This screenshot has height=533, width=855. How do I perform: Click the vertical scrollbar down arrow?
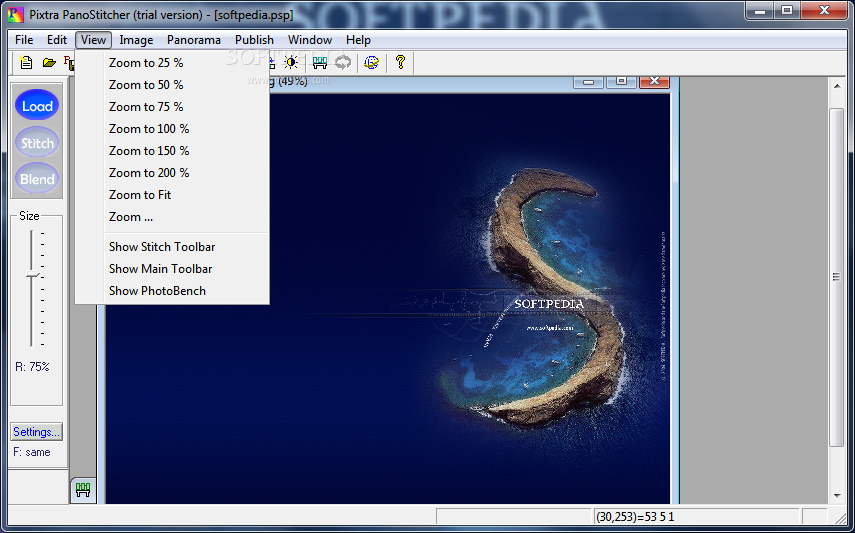tap(837, 495)
